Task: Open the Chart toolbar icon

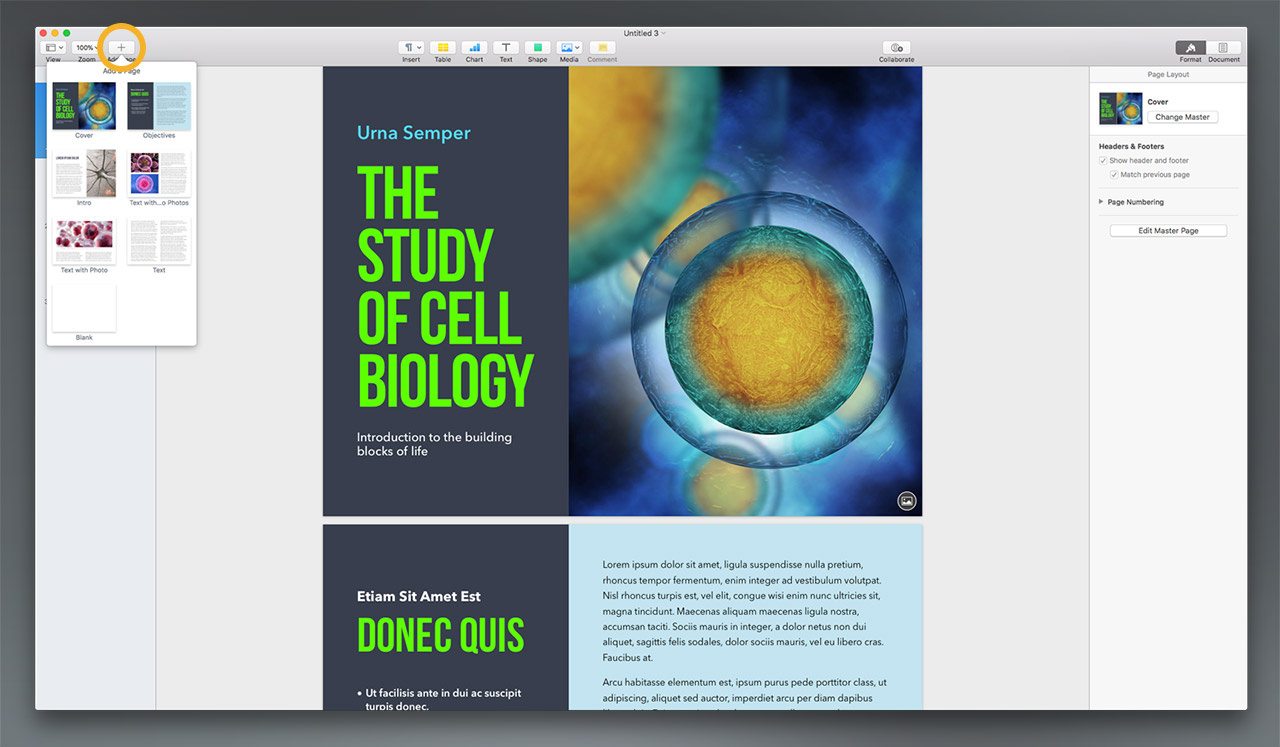Action: (474, 47)
